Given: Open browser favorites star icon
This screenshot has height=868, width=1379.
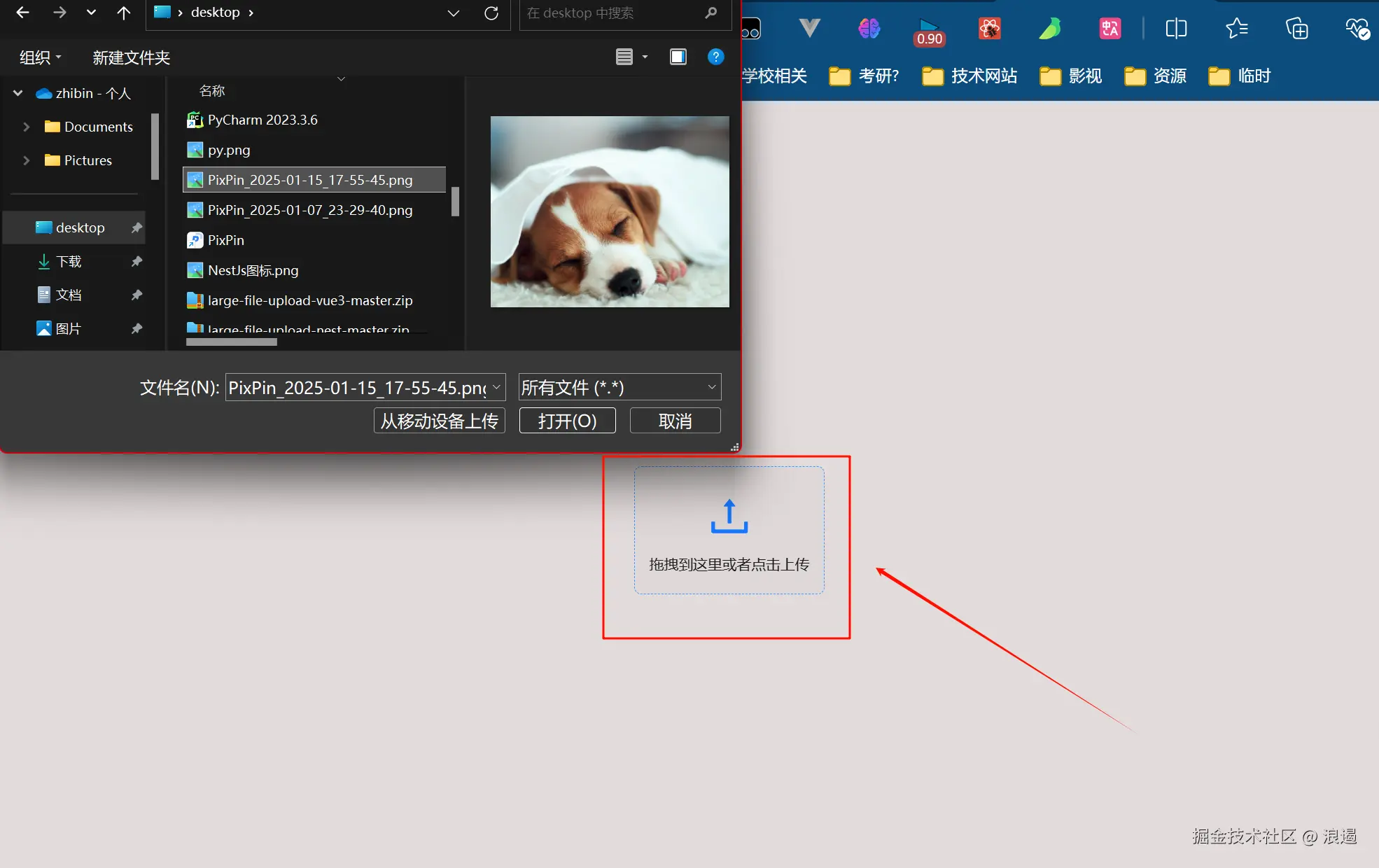Looking at the screenshot, I should pos(1236,29).
